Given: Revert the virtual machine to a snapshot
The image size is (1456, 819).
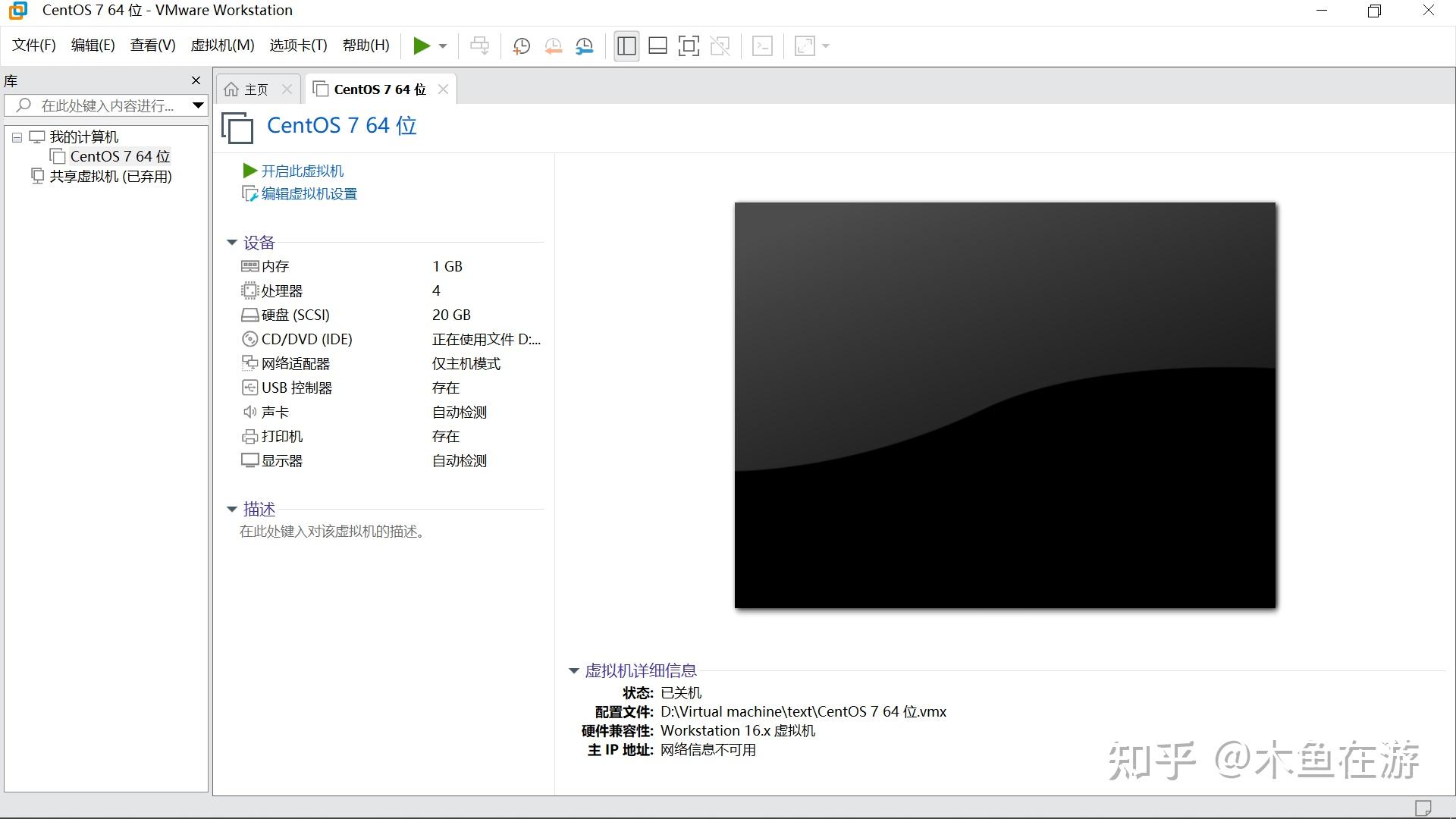Looking at the screenshot, I should pyautogui.click(x=553, y=45).
